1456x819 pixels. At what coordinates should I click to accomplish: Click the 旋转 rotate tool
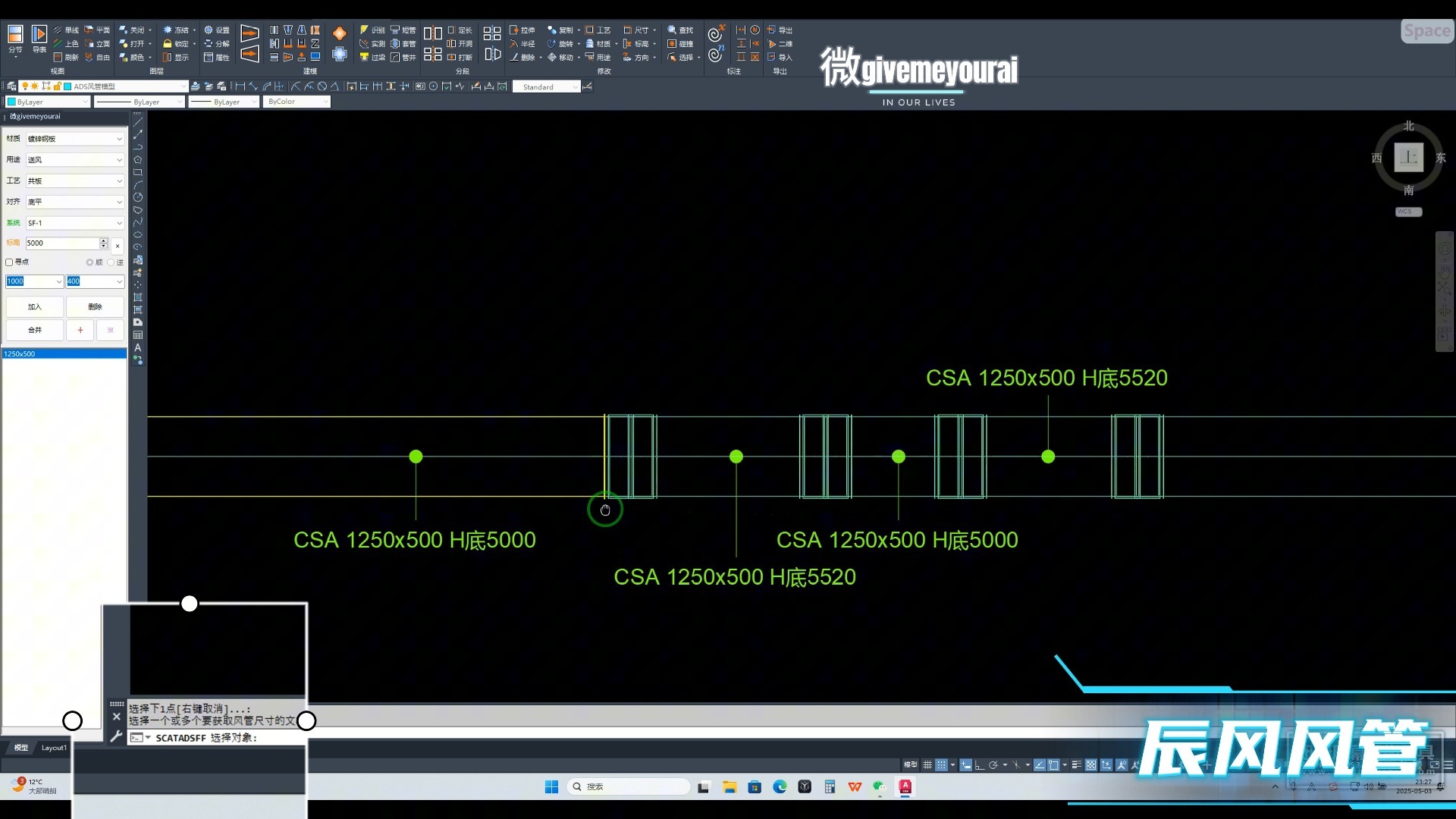point(560,43)
